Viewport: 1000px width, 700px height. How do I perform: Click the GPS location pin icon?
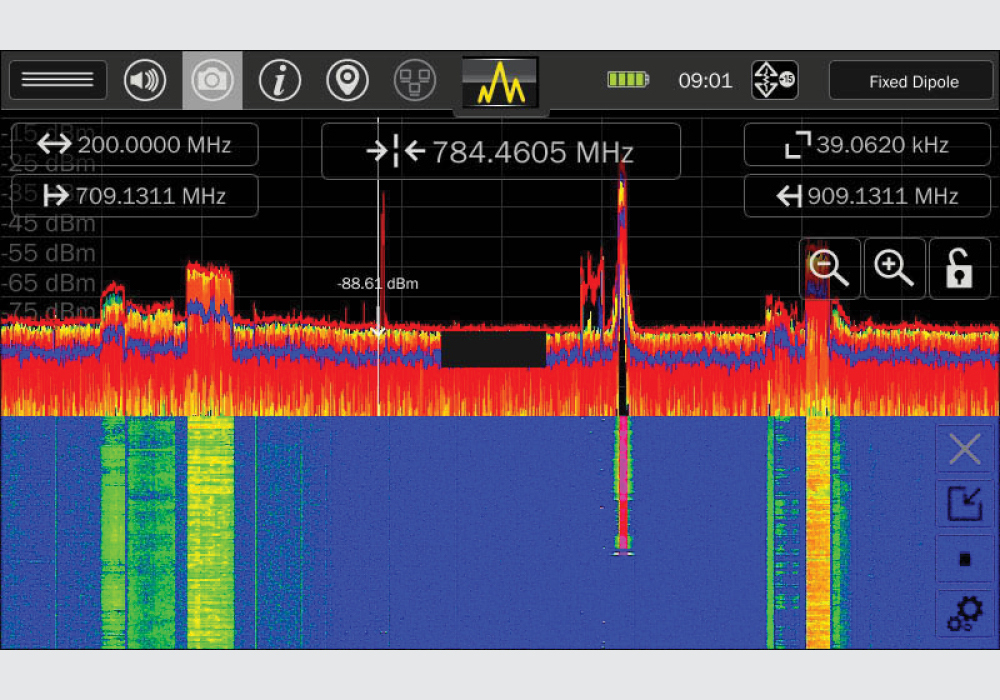pos(347,81)
